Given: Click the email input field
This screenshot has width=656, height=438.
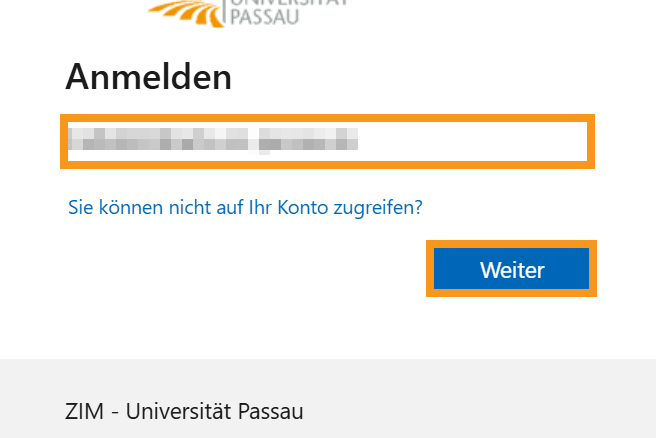Looking at the screenshot, I should (x=328, y=141).
